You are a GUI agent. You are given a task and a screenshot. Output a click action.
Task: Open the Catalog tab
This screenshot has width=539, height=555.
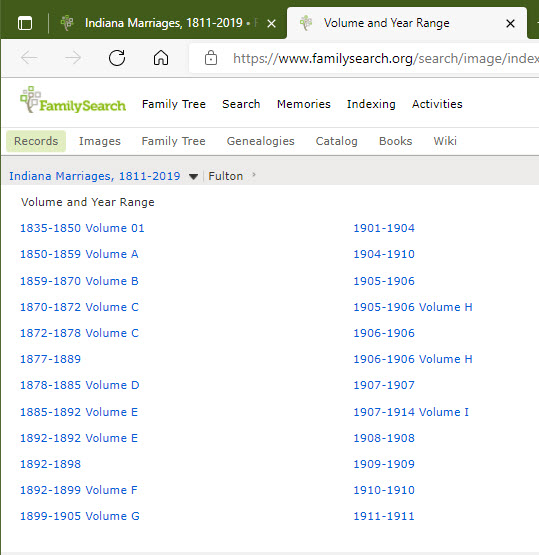pyautogui.click(x=337, y=141)
